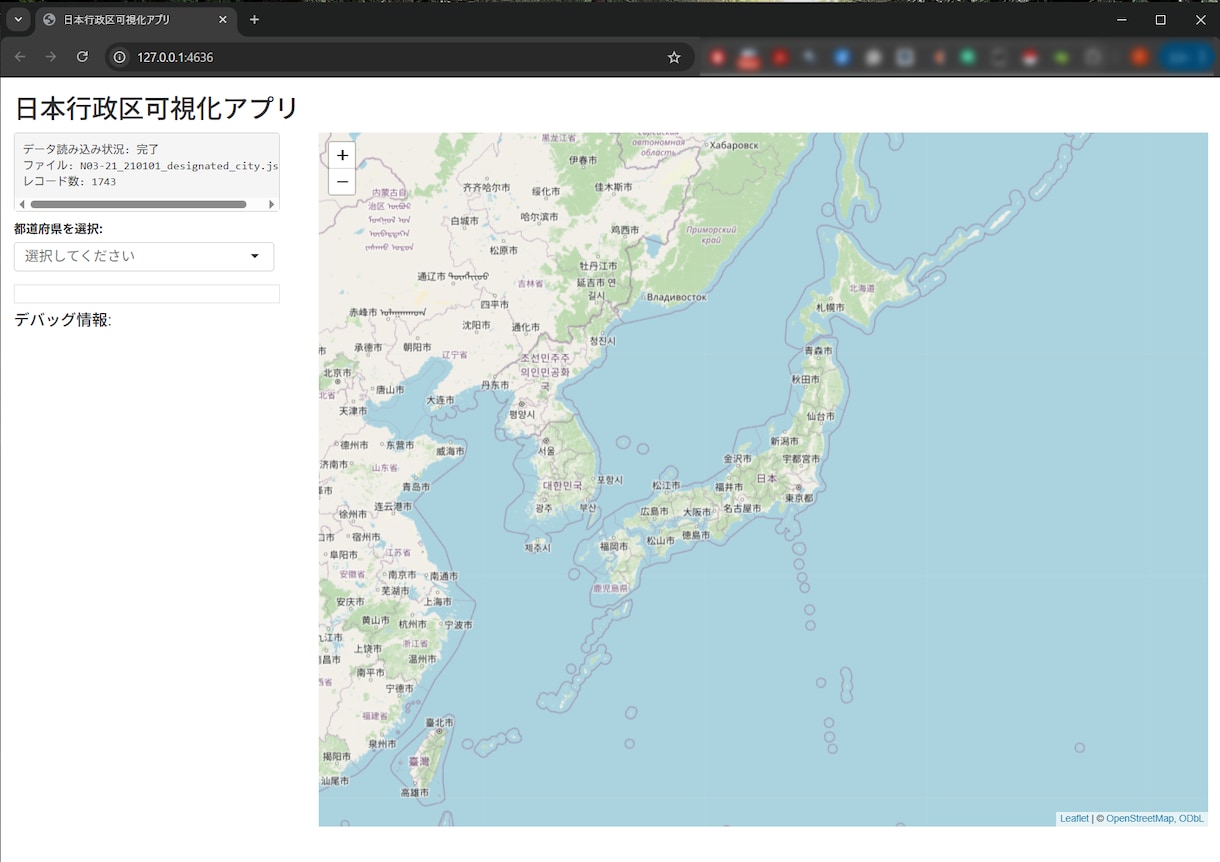The width and height of the screenshot is (1220, 862).
Task: Click the ODbL license link
Action: [1191, 819]
